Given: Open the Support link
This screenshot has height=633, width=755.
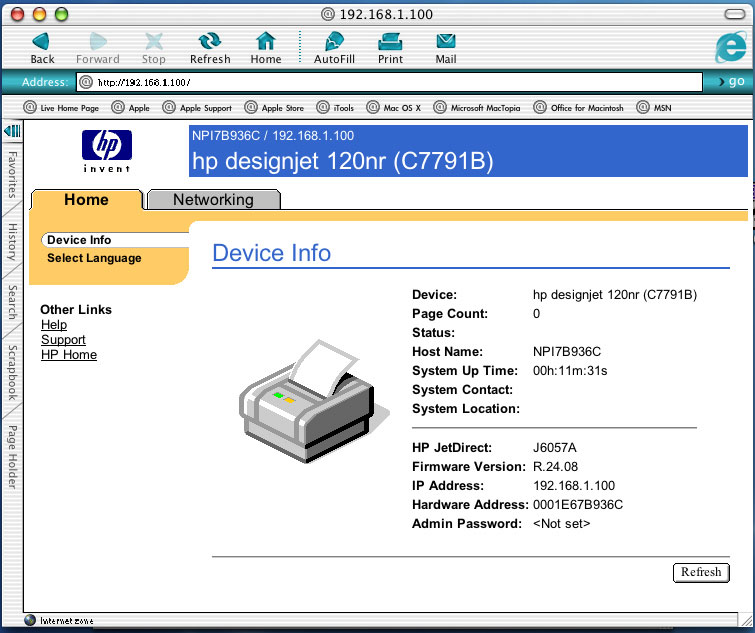Looking at the screenshot, I should tap(63, 340).
